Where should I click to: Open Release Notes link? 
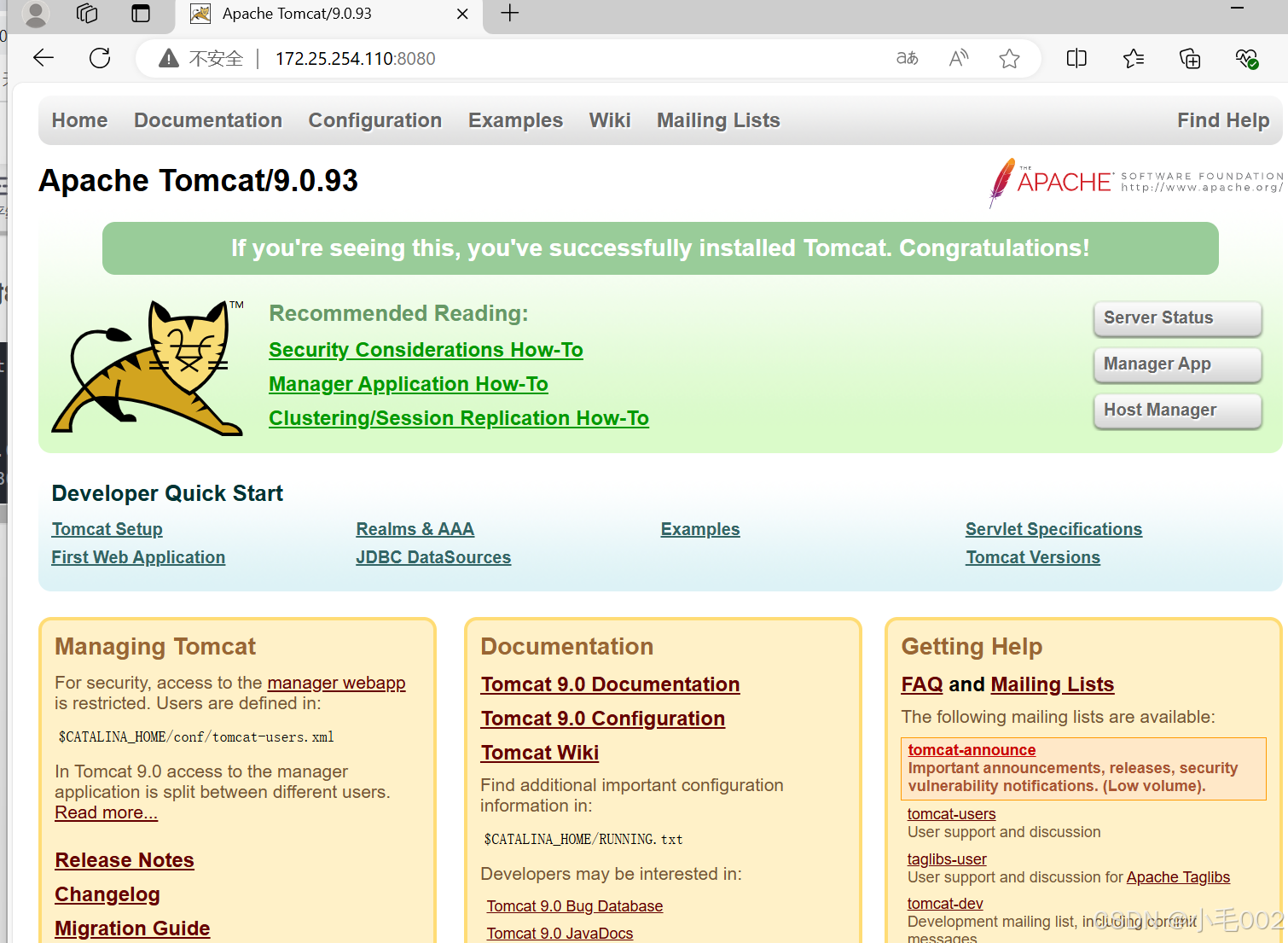coord(125,860)
